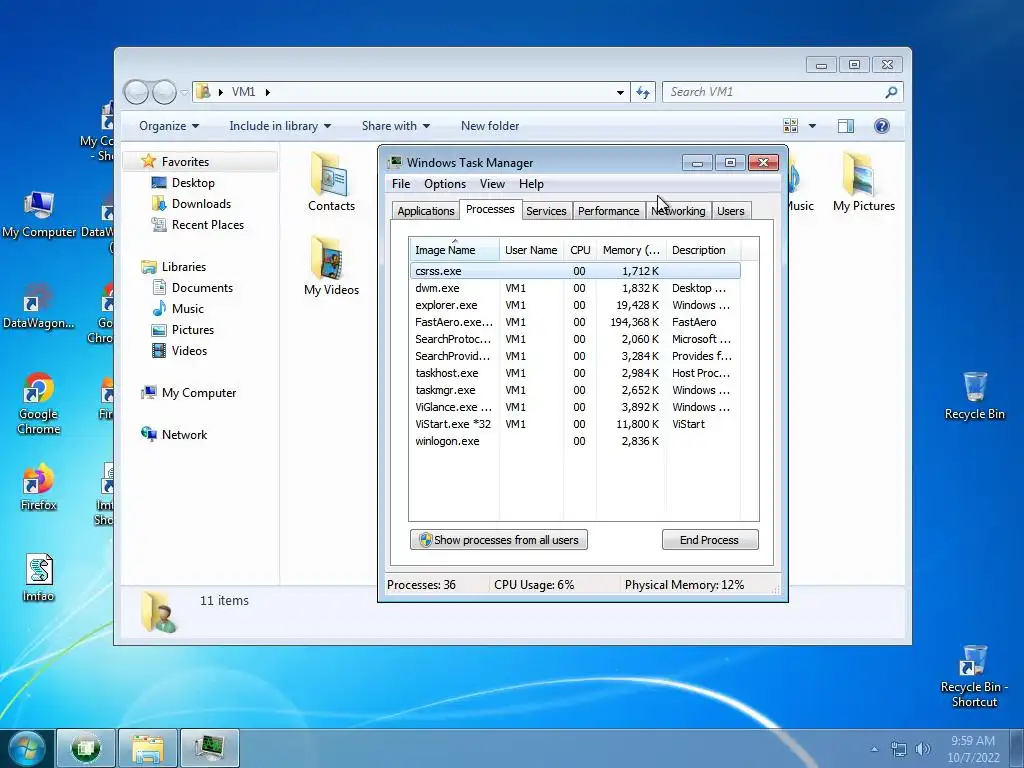Change your view icon in Explorer toolbar
Image resolution: width=1024 pixels, height=768 pixels.
pos(790,125)
